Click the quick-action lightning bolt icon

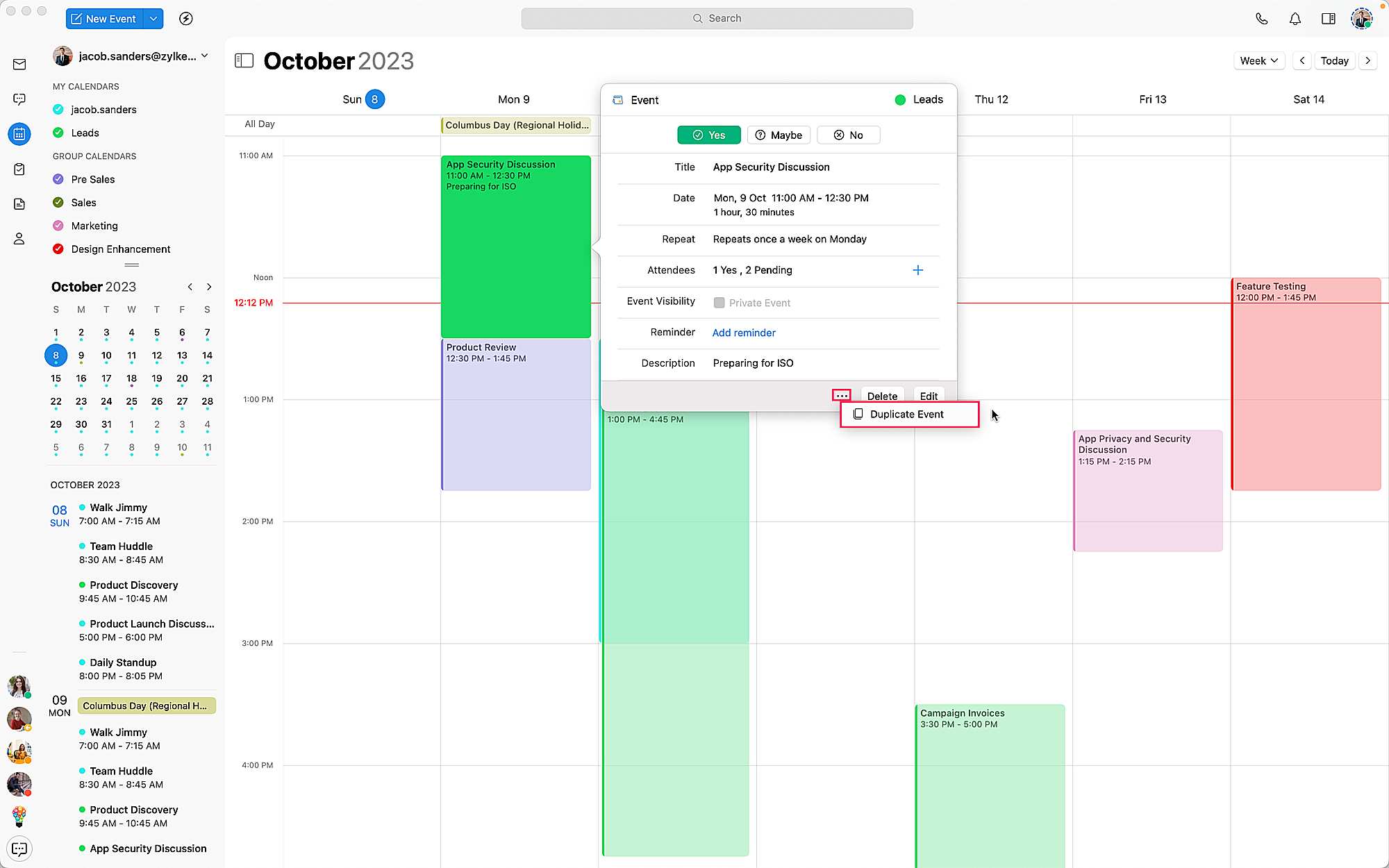[x=185, y=19]
